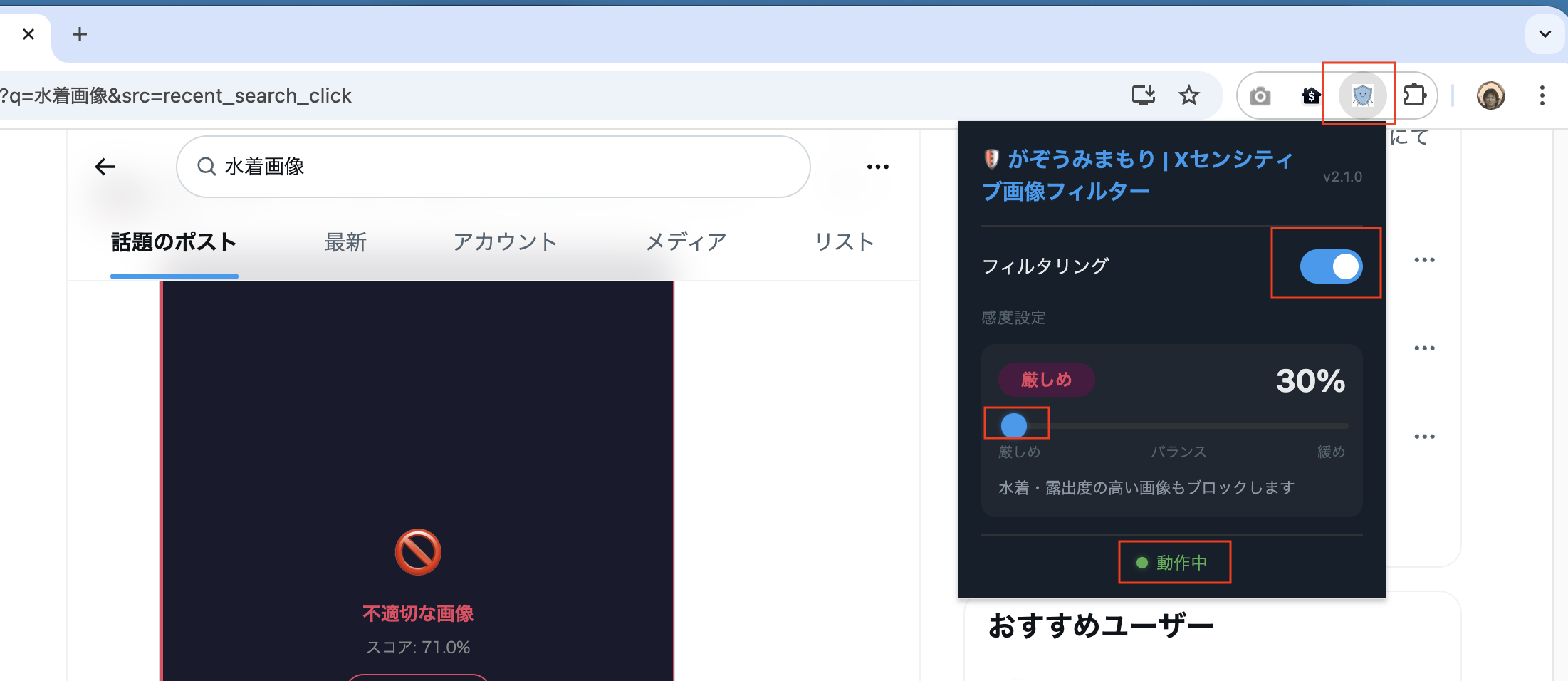Open the Extensions puzzle piece menu
Viewport: 1568px width, 681px height.
point(1415,95)
